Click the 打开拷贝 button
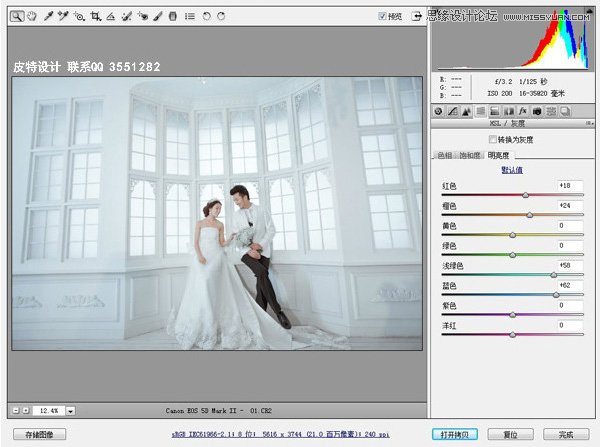This screenshot has width=600, height=447. (x=456, y=434)
